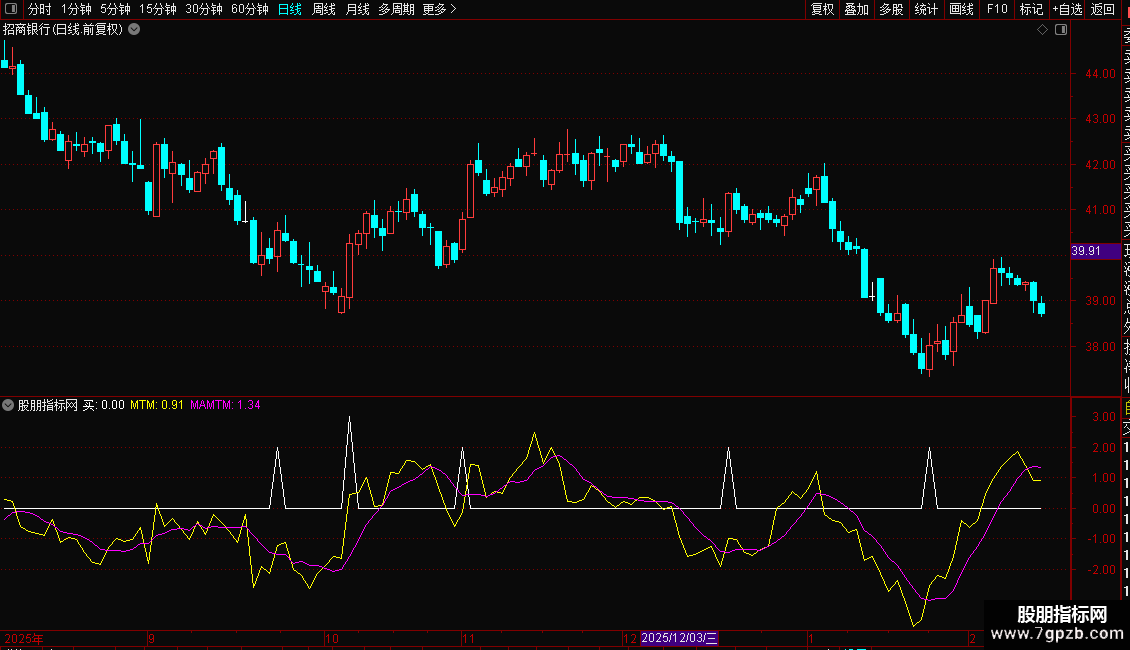
Task: Open the 股朋指标网 indicator dropdown icon
Action: pos(8,405)
